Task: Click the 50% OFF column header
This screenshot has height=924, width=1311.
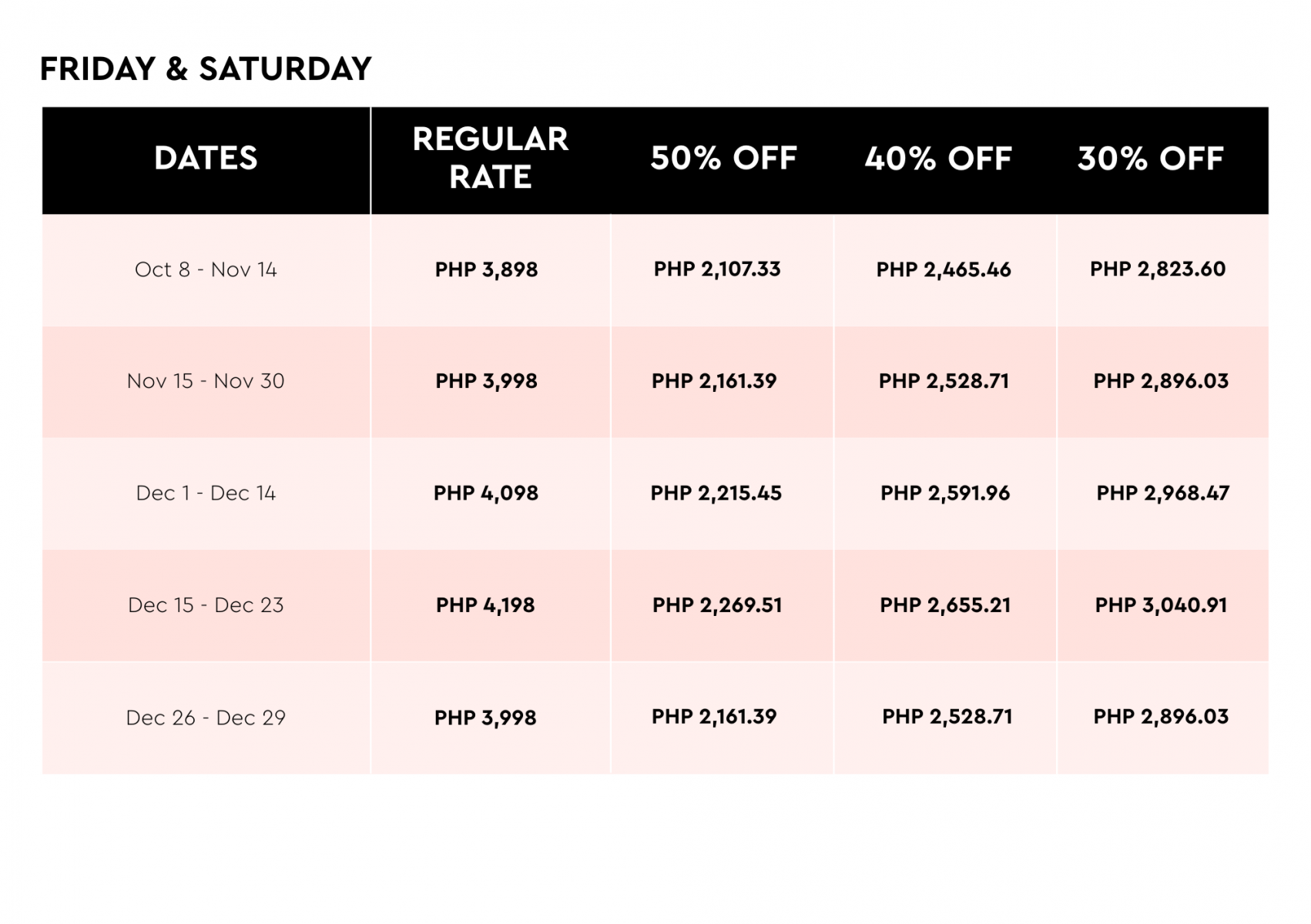Action: coord(723,159)
